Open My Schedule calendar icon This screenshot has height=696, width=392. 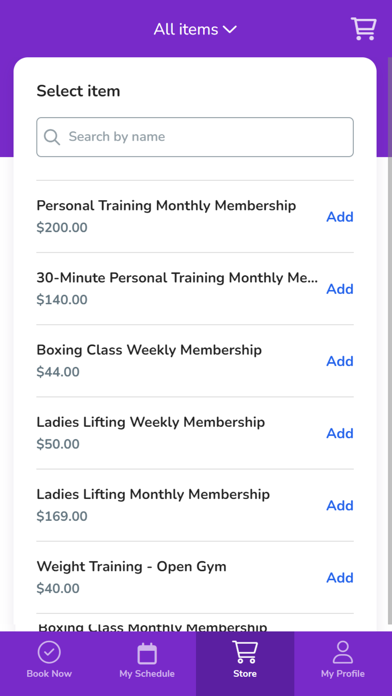(147, 653)
